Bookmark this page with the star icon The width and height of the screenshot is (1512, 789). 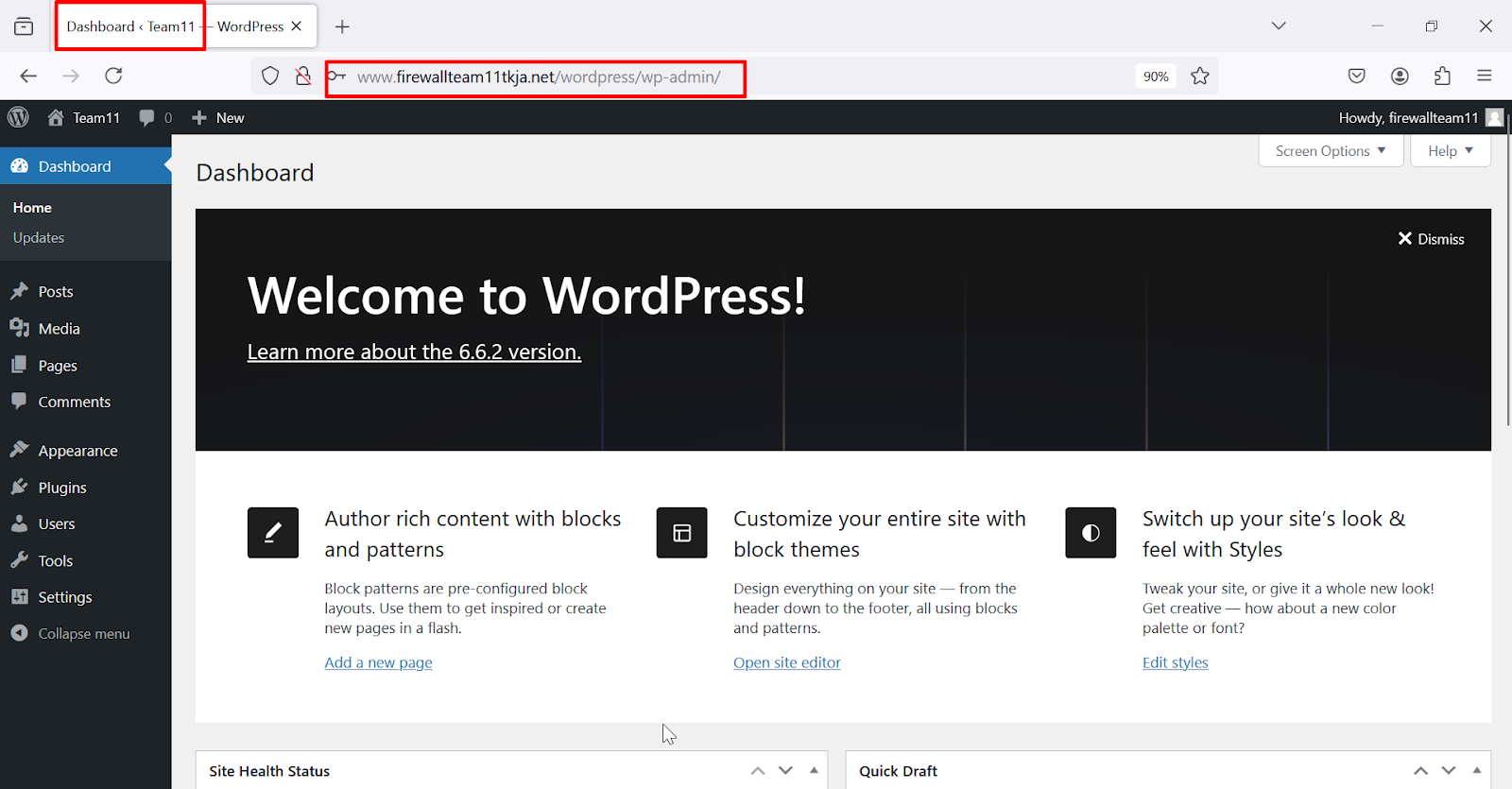(x=1200, y=76)
